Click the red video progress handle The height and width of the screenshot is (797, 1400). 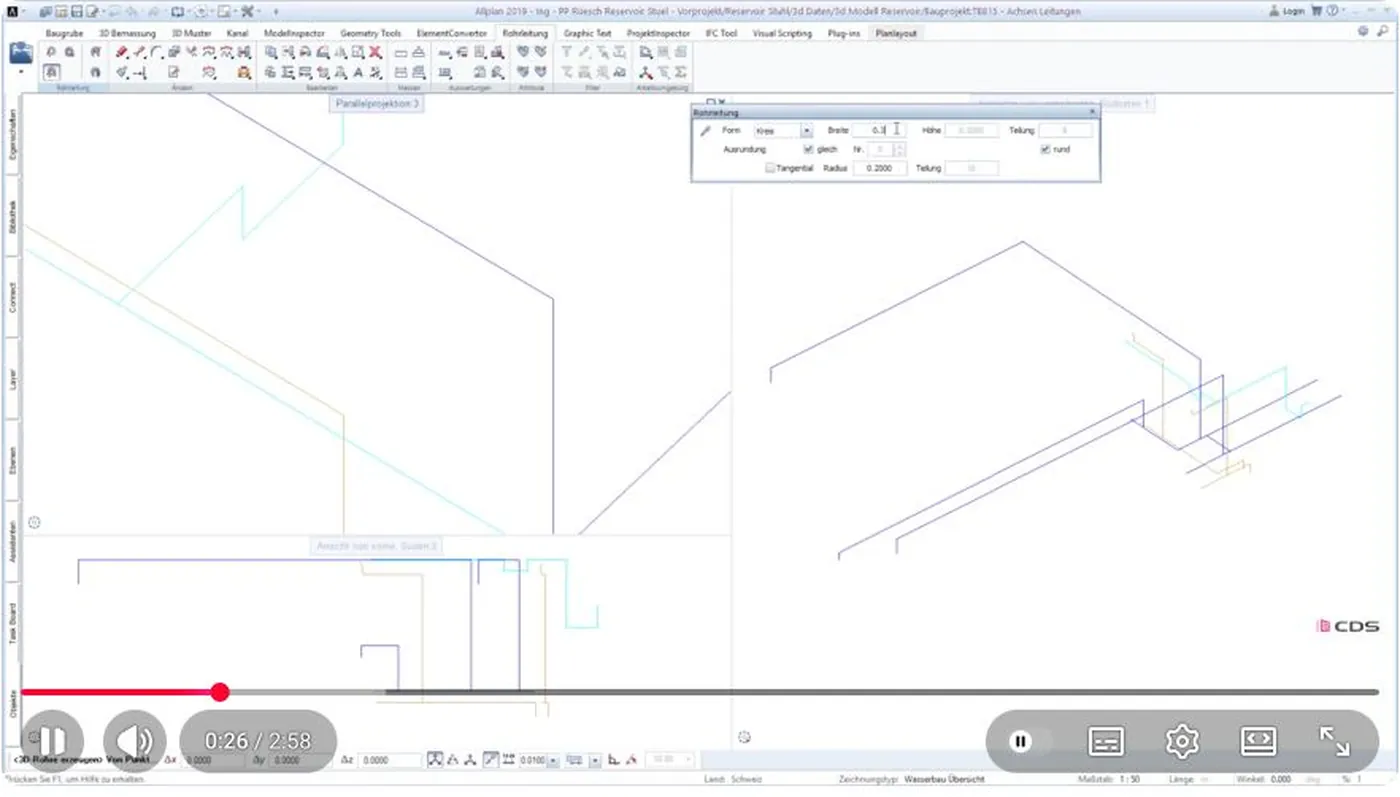point(220,692)
